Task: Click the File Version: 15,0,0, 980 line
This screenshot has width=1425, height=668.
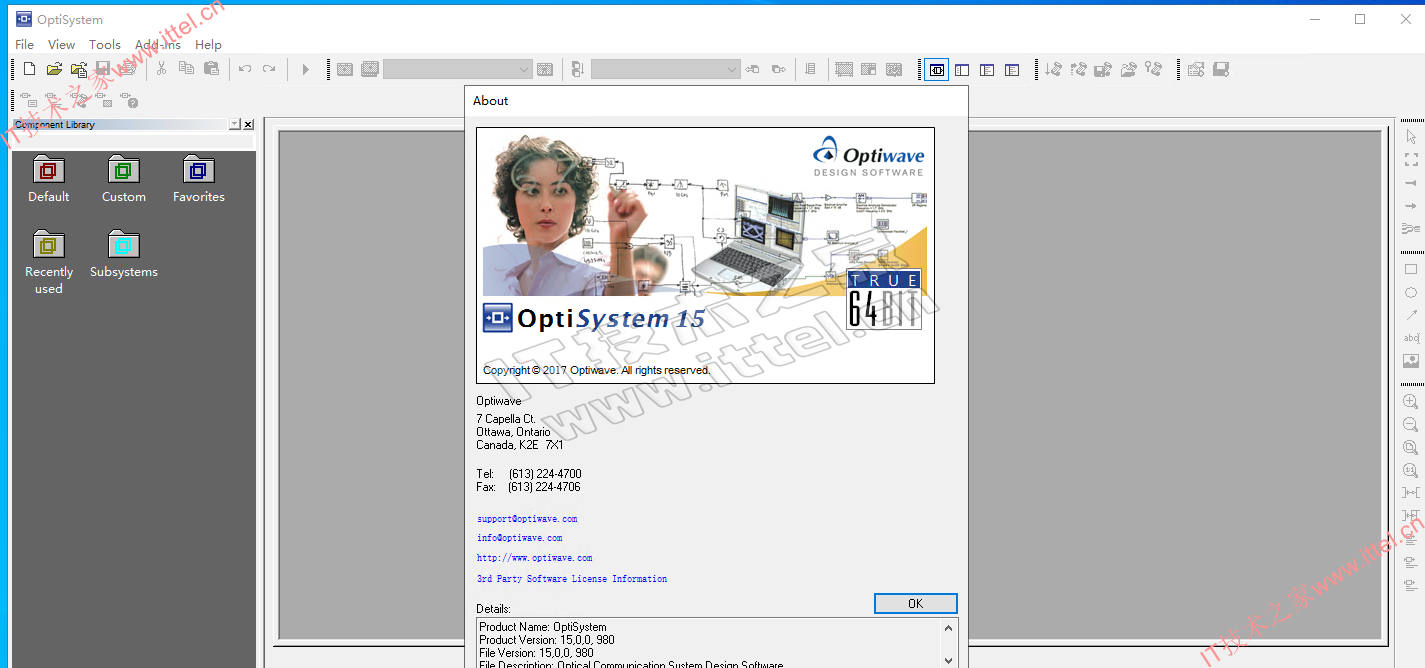Action: pos(537,653)
